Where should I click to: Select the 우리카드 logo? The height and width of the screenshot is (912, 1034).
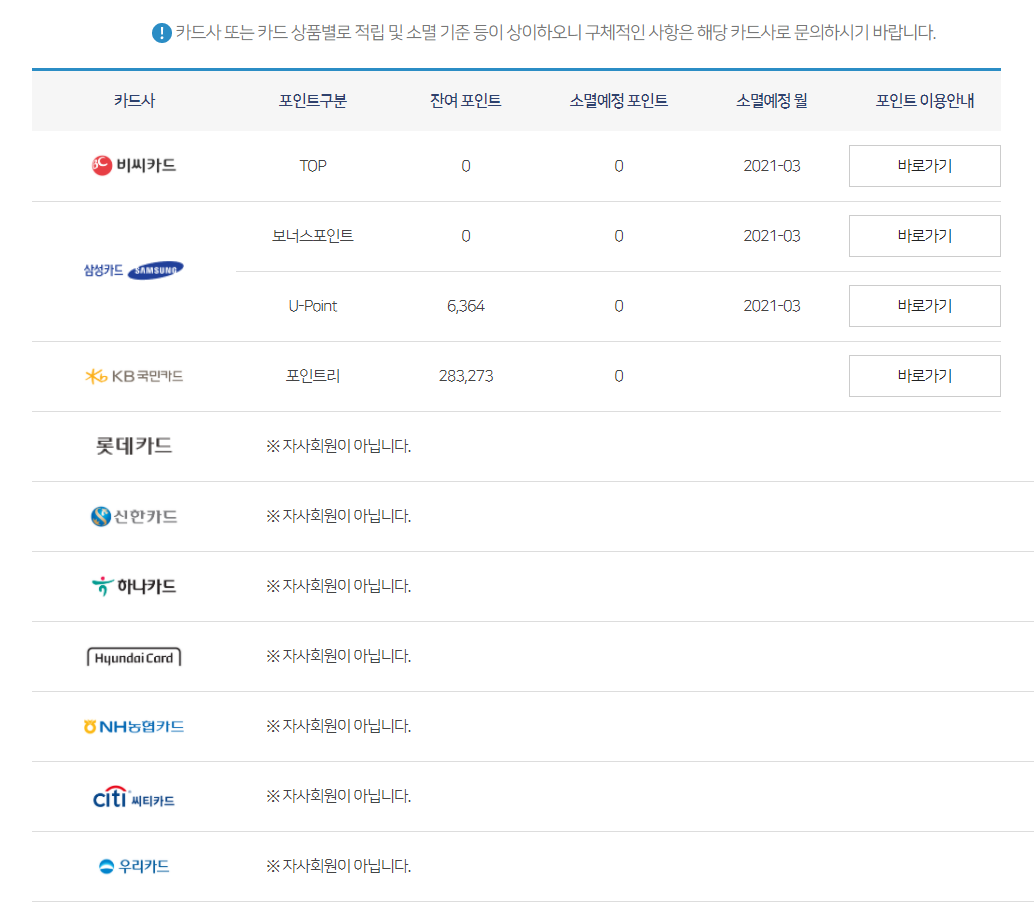pyautogui.click(x=133, y=867)
